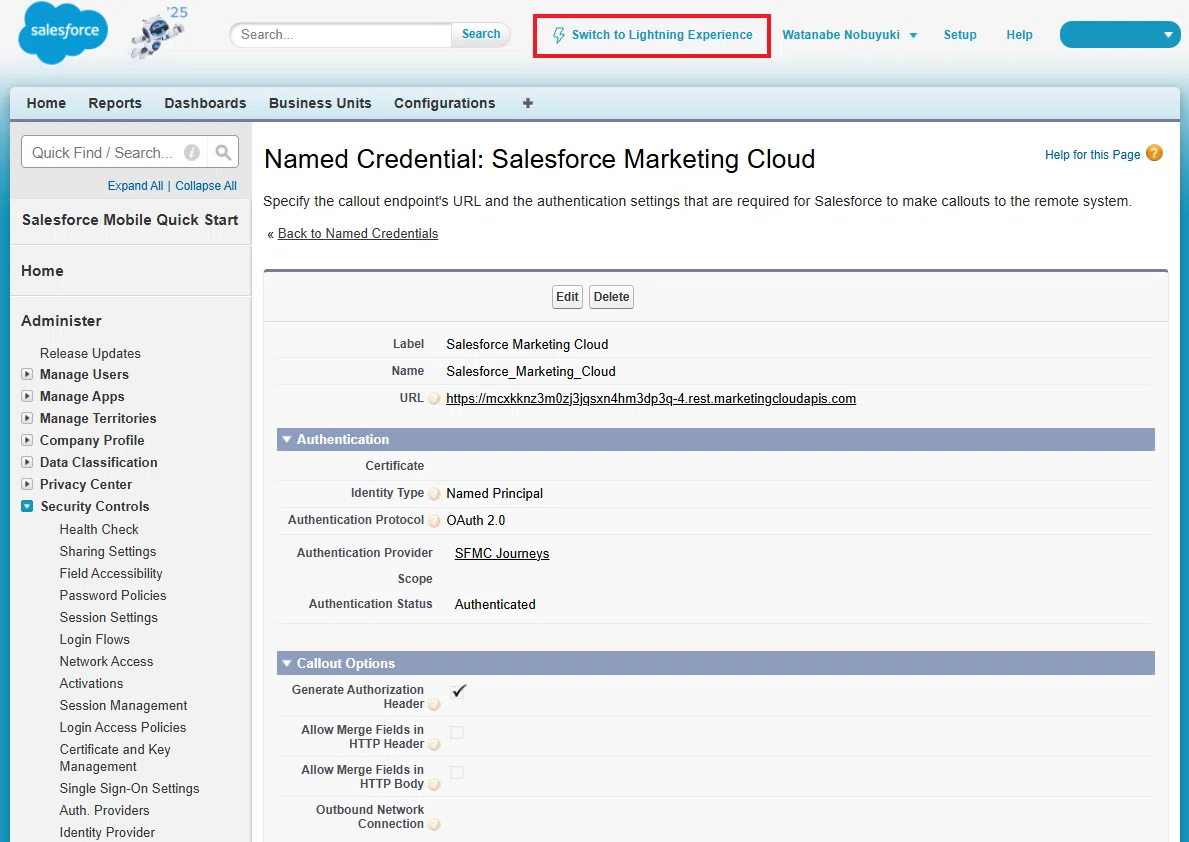The image size is (1189, 842).
Task: Click the help bubble for Merge Fields in HTTP Body
Action: click(434, 785)
